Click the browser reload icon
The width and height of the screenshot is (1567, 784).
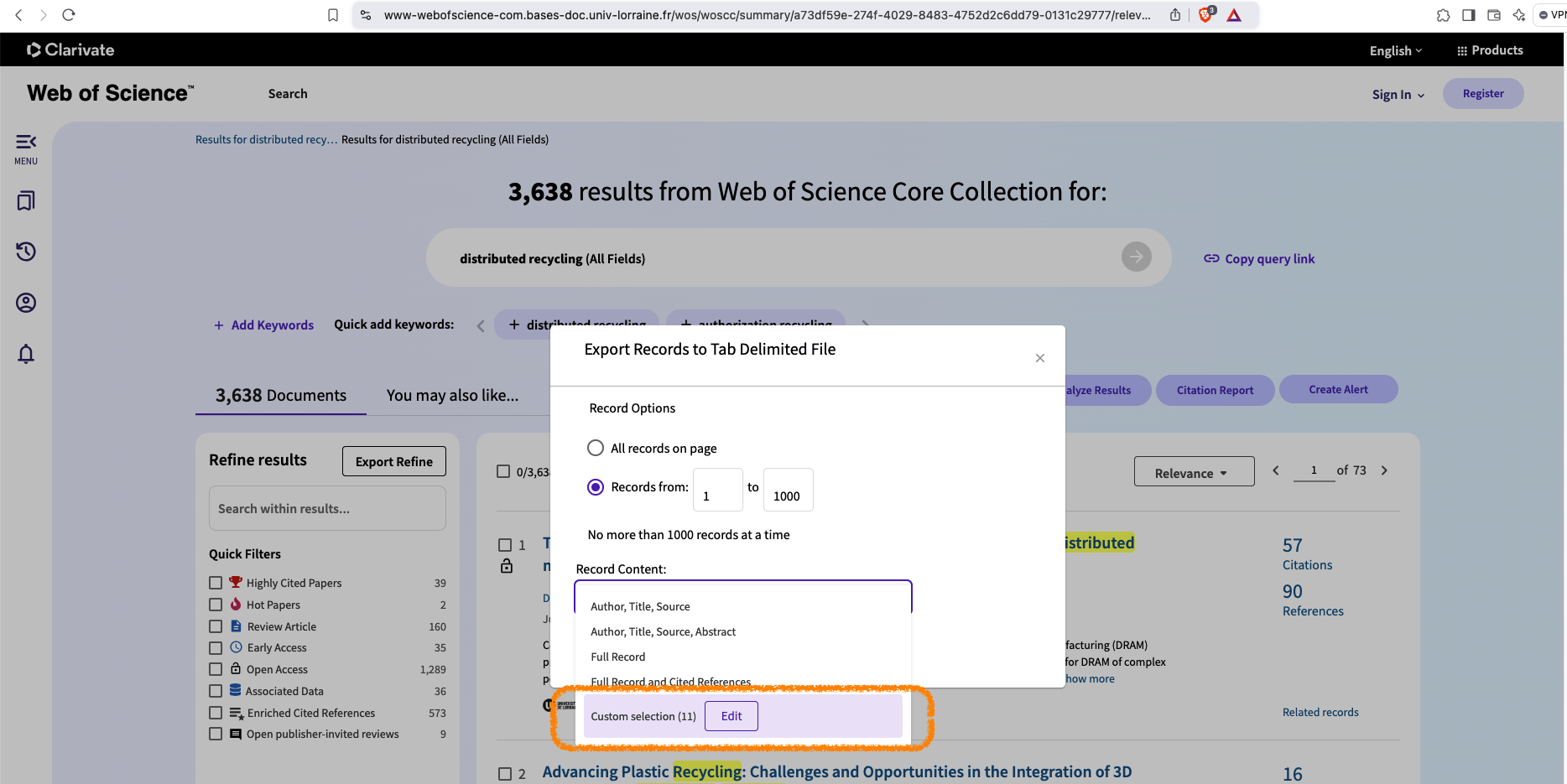click(69, 15)
